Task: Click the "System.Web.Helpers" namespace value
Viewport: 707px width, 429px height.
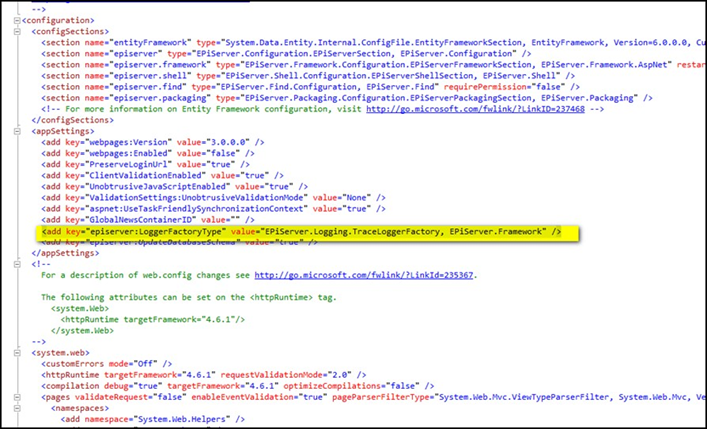Action: point(184,419)
